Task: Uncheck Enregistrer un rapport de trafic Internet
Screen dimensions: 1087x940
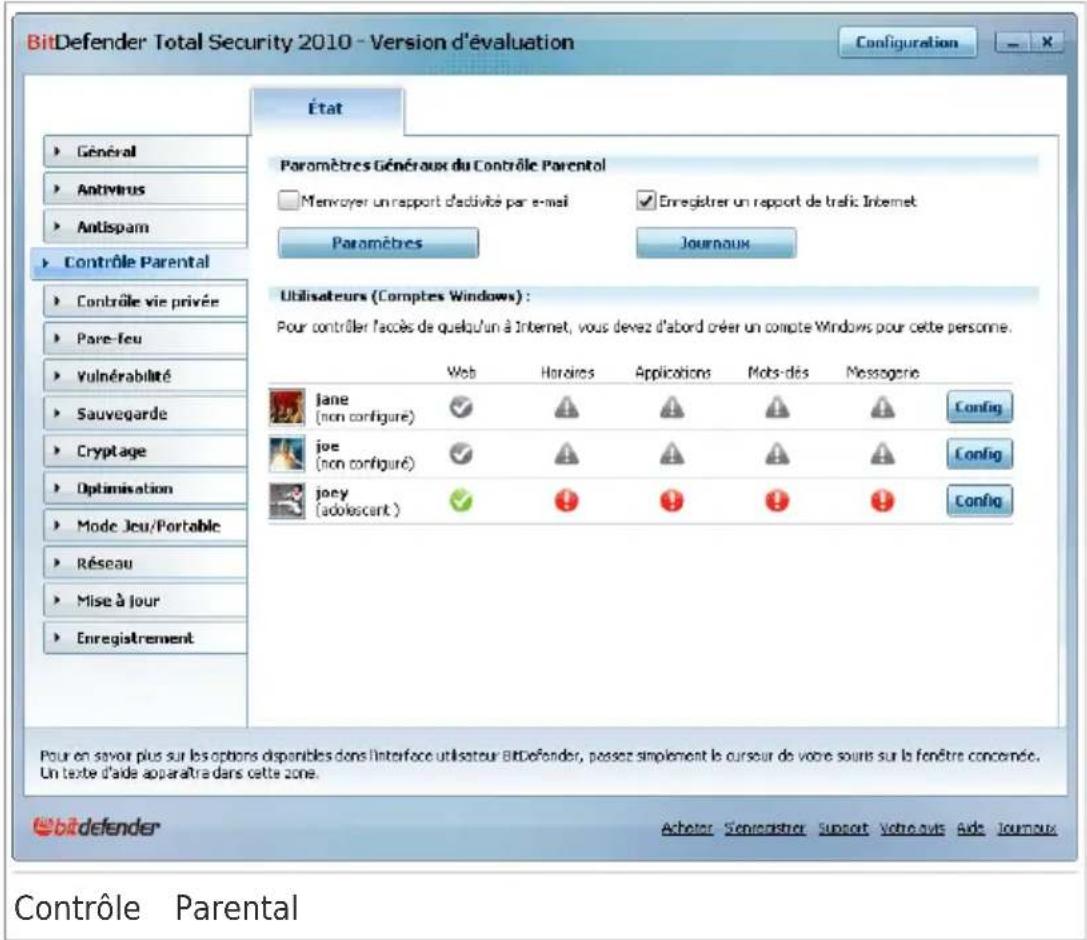Action: click(x=645, y=200)
